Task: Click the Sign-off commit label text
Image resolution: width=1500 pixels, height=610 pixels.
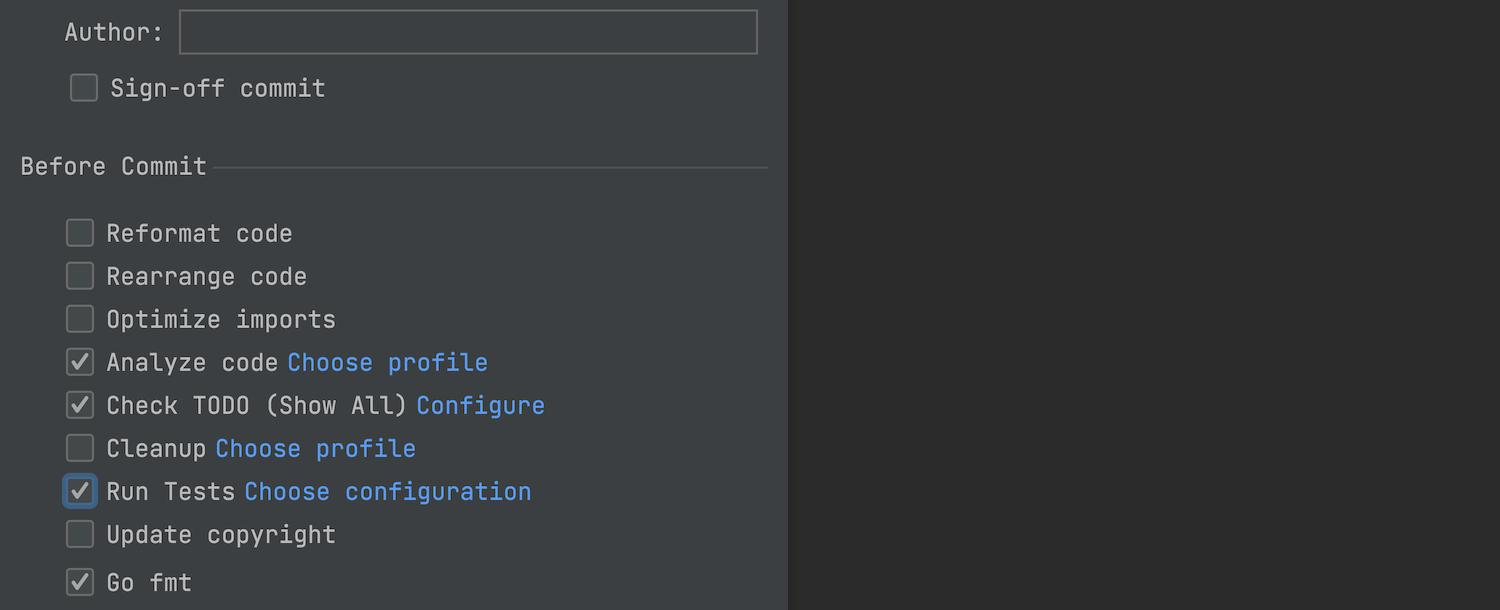Action: (x=217, y=88)
